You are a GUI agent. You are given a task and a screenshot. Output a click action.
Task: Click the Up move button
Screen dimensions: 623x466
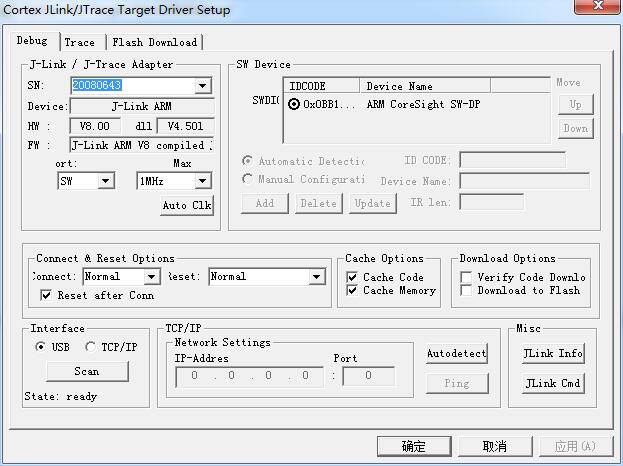click(575, 104)
